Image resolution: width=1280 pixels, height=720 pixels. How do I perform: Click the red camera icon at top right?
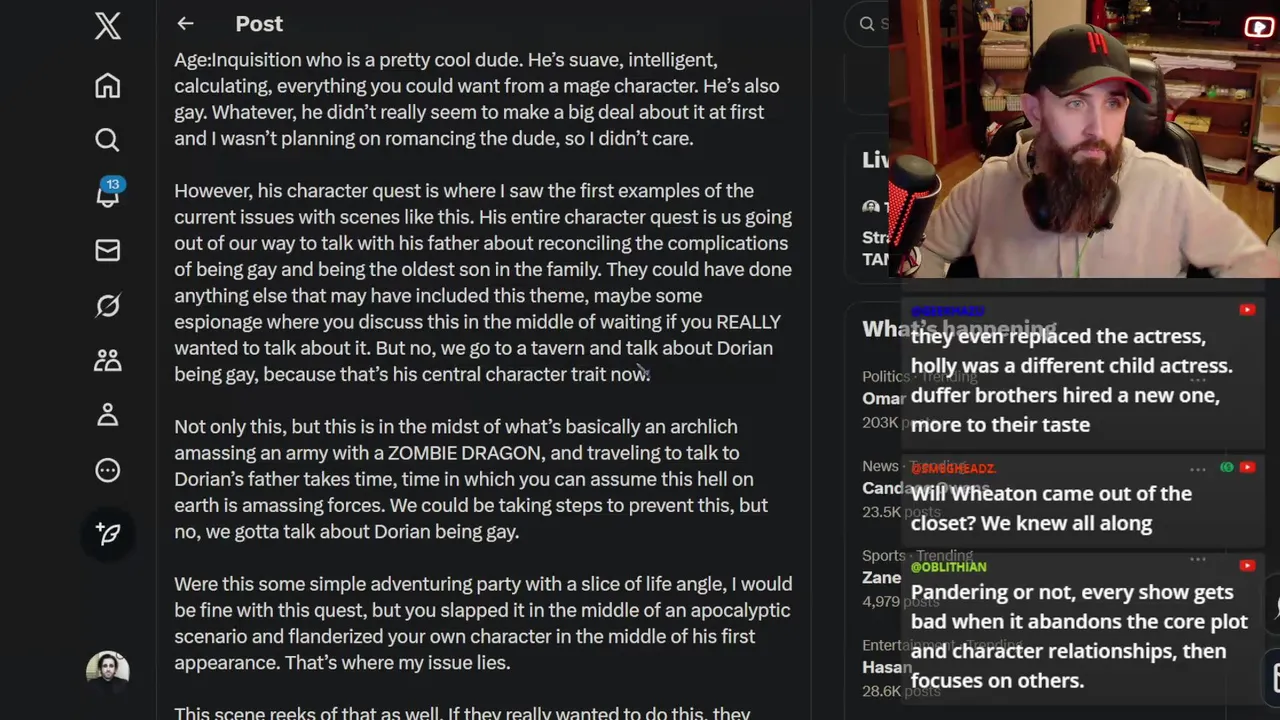click(1259, 28)
